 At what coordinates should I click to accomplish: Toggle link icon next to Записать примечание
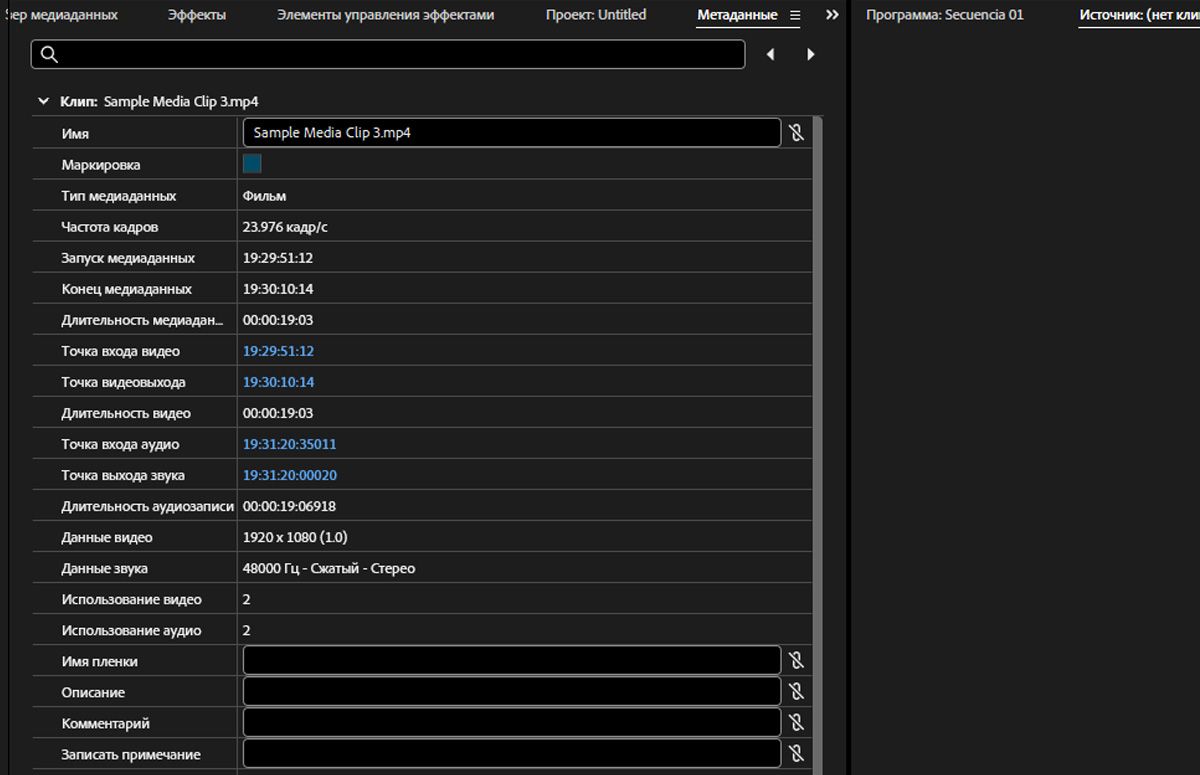coord(796,754)
